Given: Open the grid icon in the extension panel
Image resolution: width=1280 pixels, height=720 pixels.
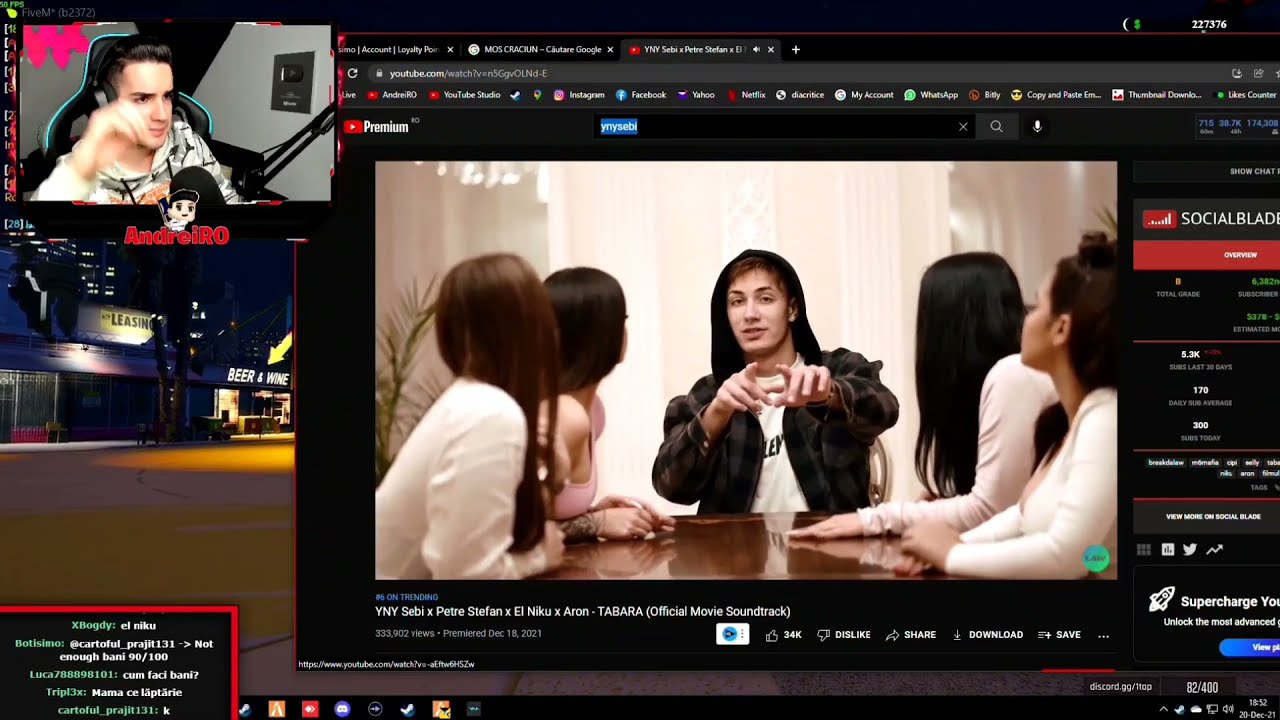Looking at the screenshot, I should coord(1144,549).
